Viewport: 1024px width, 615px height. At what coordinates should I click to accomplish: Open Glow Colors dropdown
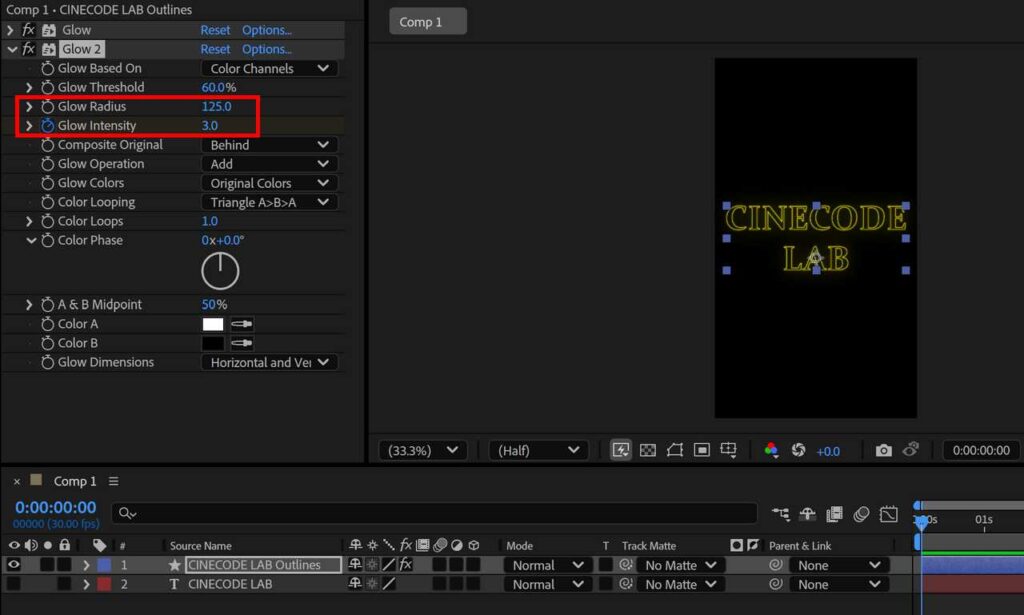coord(269,183)
